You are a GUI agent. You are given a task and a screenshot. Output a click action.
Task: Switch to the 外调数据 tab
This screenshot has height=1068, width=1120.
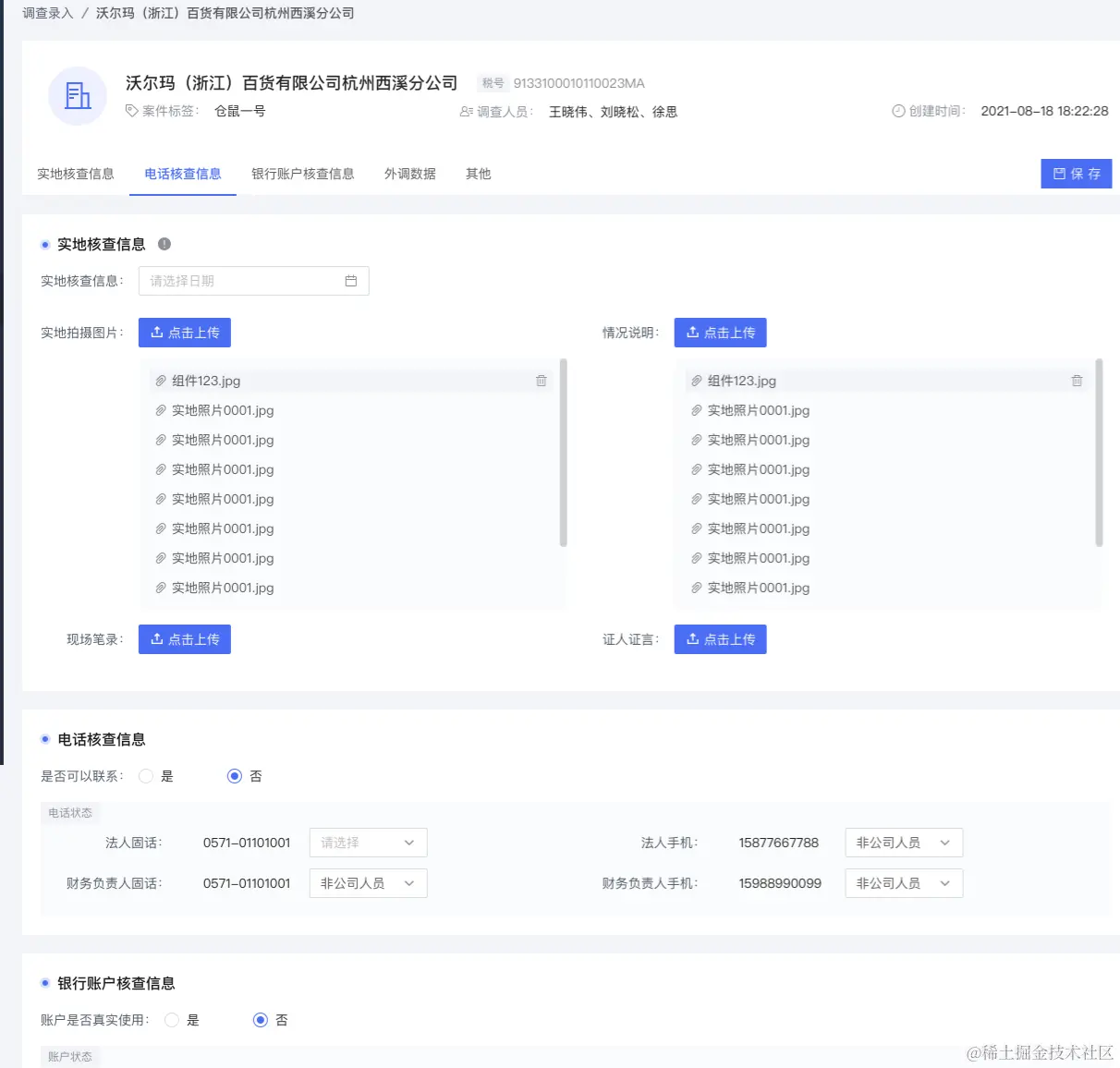coord(410,174)
